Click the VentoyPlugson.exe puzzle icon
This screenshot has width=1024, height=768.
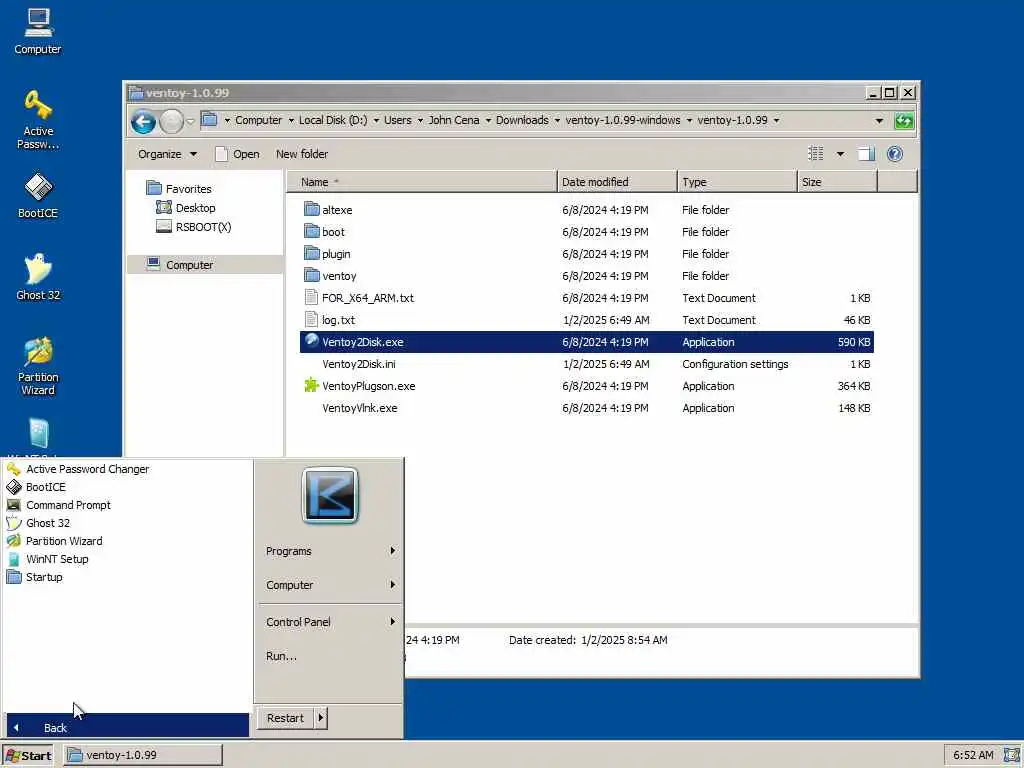pyautogui.click(x=312, y=385)
